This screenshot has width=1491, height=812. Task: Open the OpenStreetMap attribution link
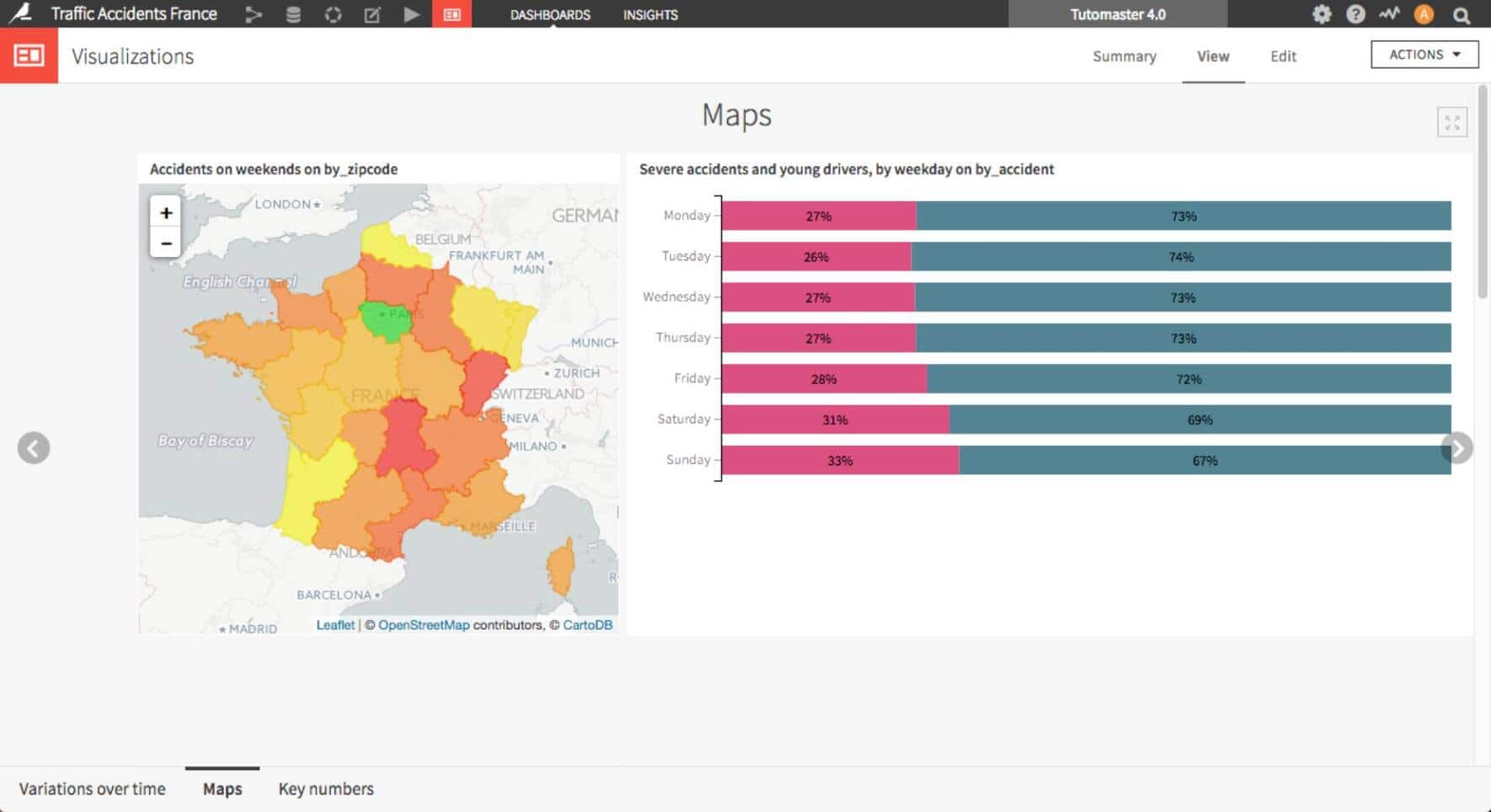[423, 625]
